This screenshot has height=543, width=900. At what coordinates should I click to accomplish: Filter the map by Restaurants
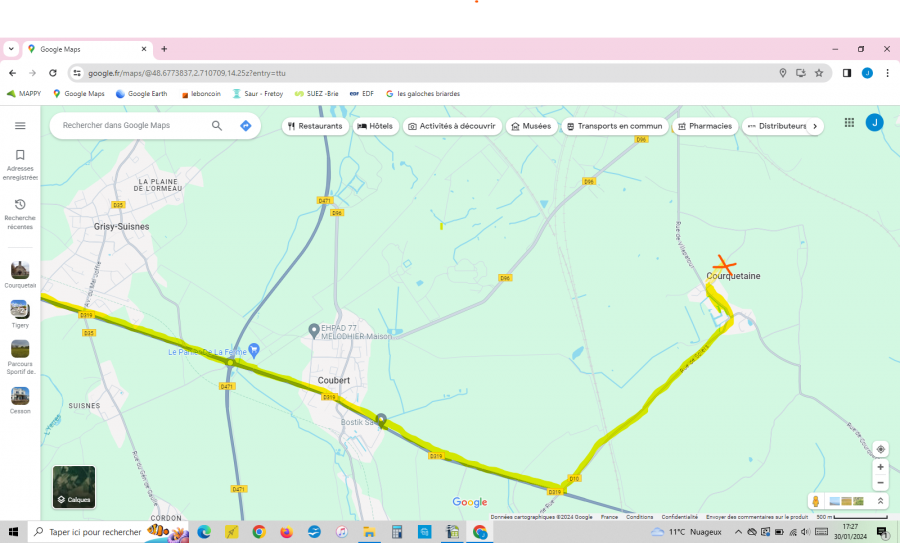click(x=314, y=126)
